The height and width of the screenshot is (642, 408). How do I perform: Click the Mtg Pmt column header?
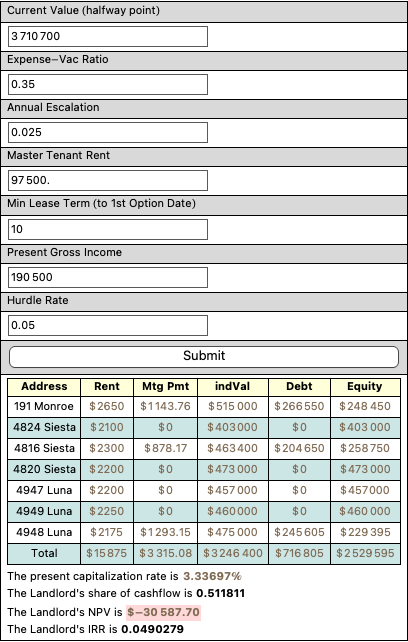coord(165,387)
